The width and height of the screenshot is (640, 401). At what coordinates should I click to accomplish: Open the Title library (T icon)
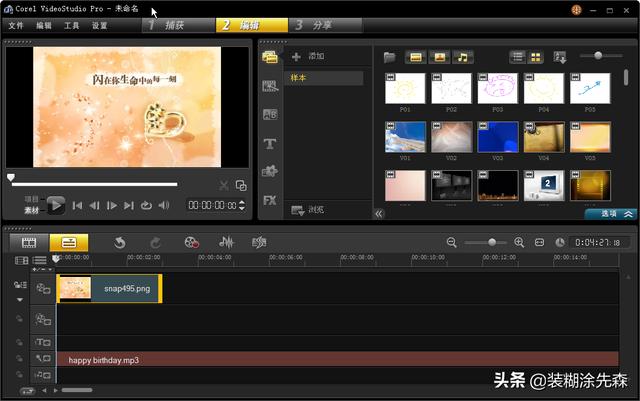click(270, 144)
